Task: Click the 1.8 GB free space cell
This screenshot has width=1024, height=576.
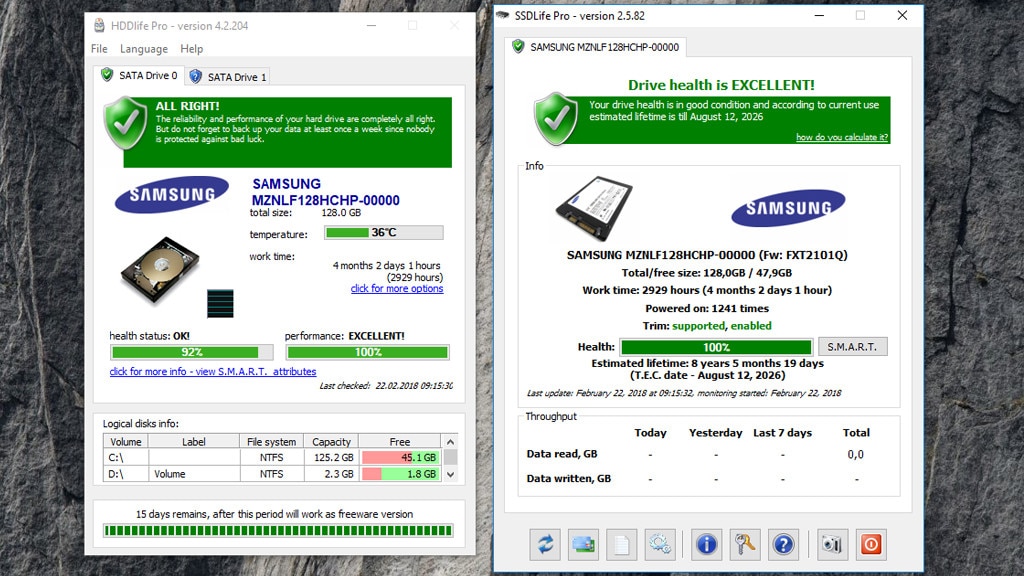Action: pyautogui.click(x=400, y=473)
